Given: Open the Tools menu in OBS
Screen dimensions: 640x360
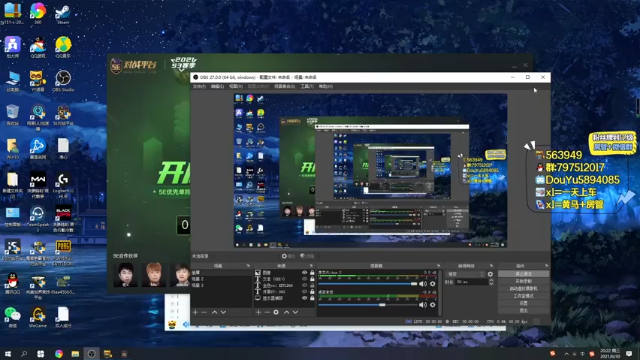Looking at the screenshot, I should point(307,87).
